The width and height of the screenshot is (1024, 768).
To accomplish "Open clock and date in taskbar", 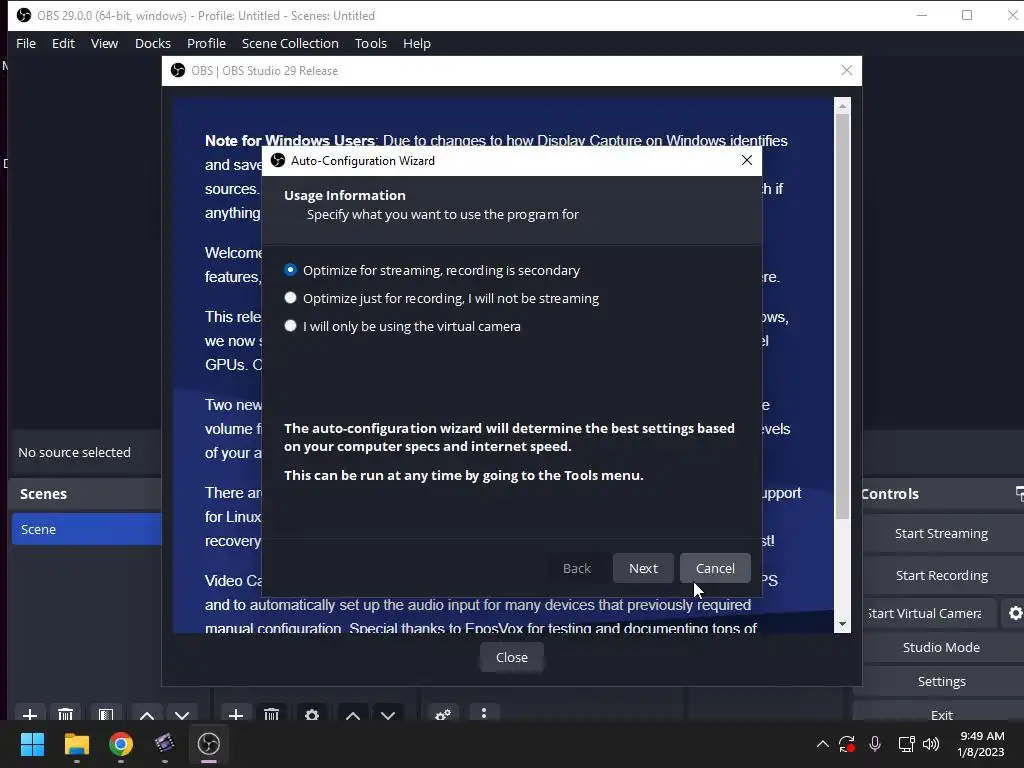I will pyautogui.click(x=982, y=744).
